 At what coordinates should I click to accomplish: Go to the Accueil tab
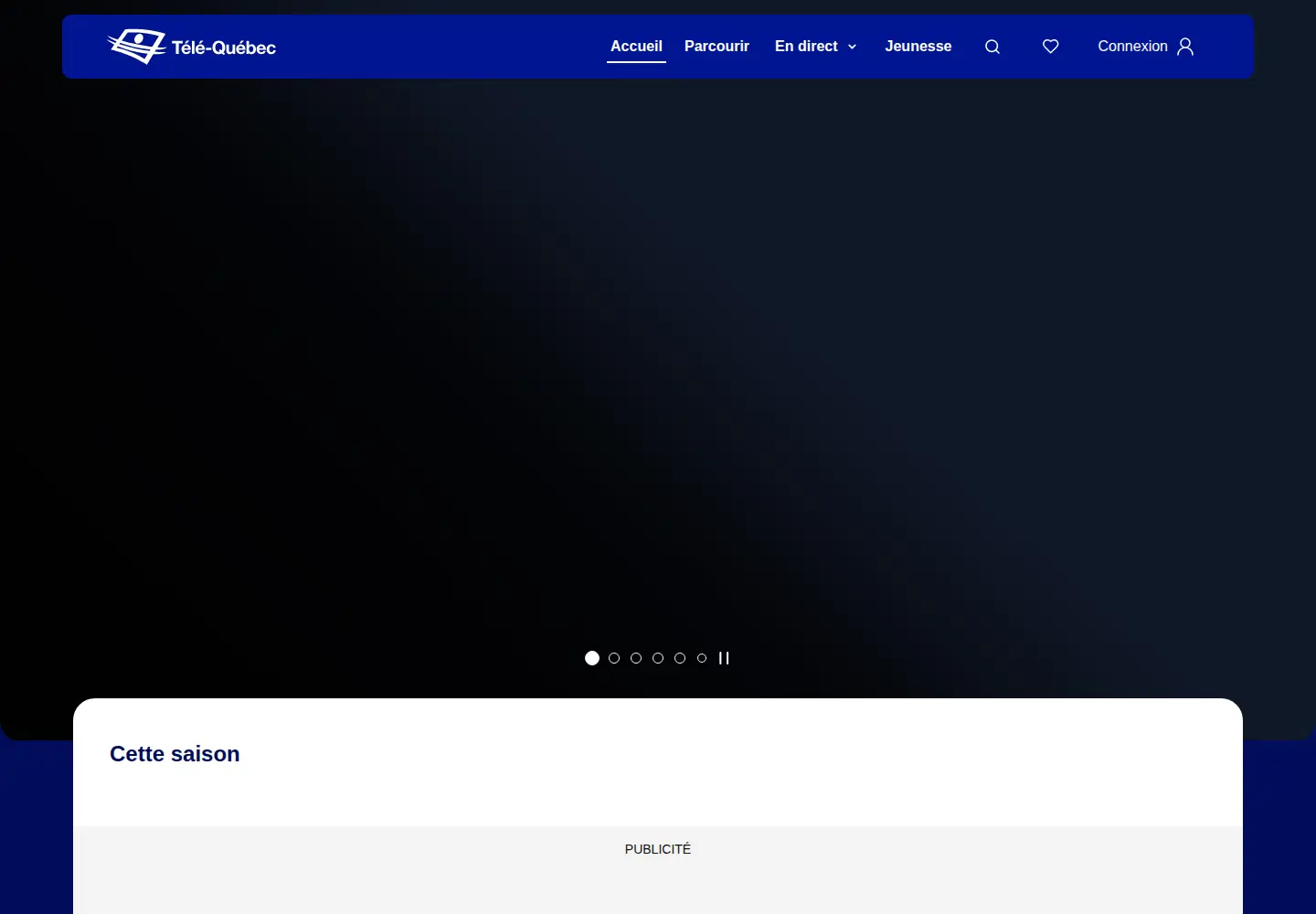click(x=636, y=47)
